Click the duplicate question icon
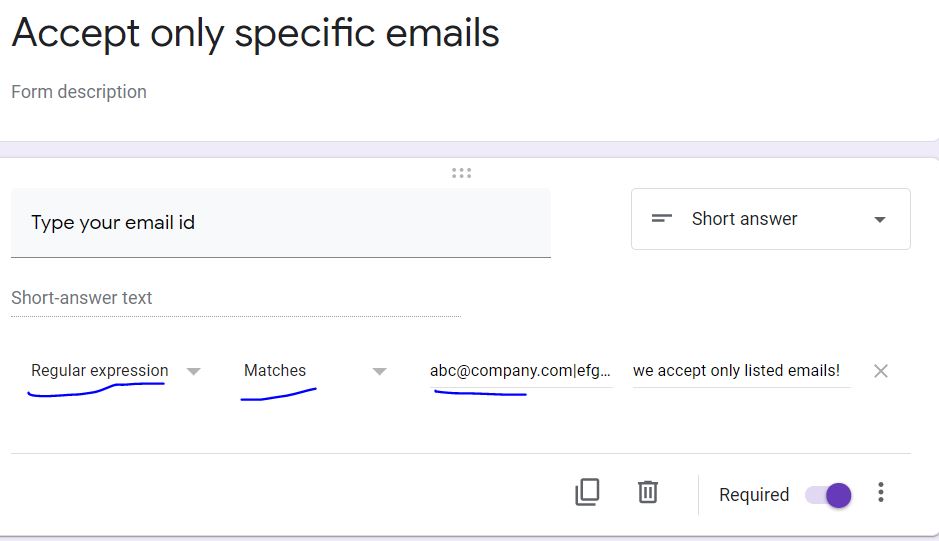This screenshot has height=541, width=939. pyautogui.click(x=587, y=492)
